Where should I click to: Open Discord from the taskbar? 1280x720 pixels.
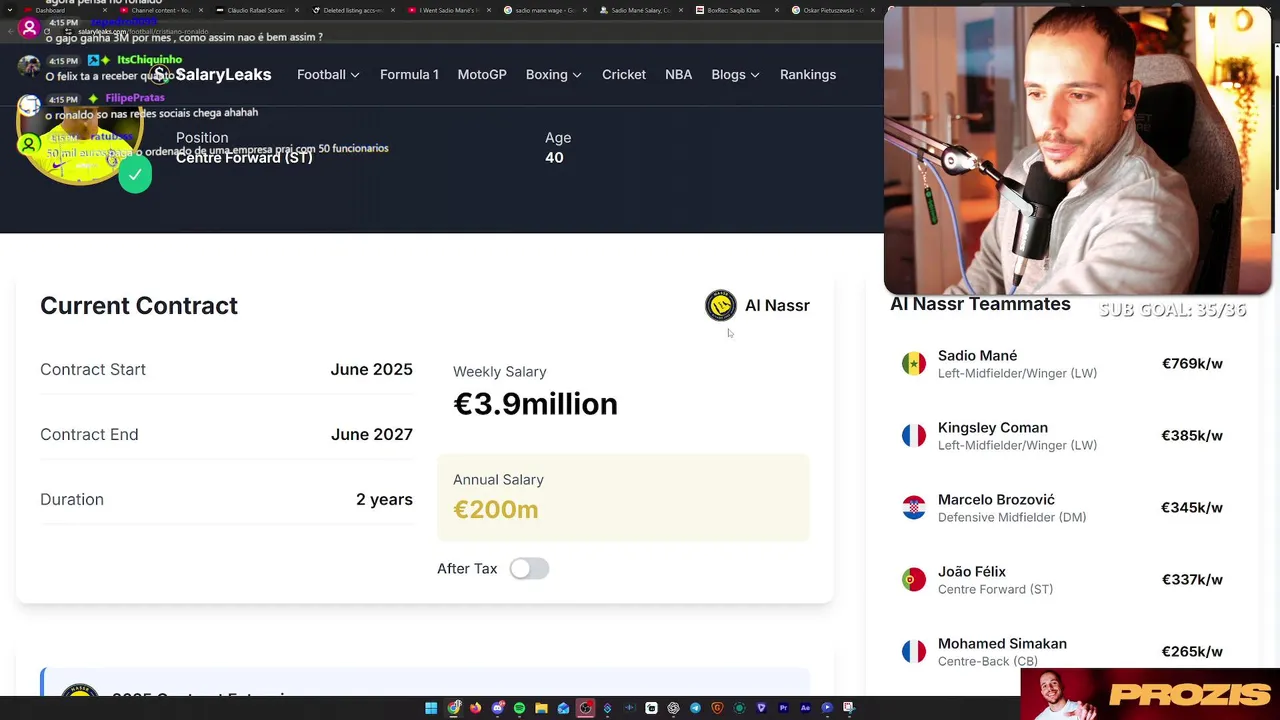click(x=498, y=708)
